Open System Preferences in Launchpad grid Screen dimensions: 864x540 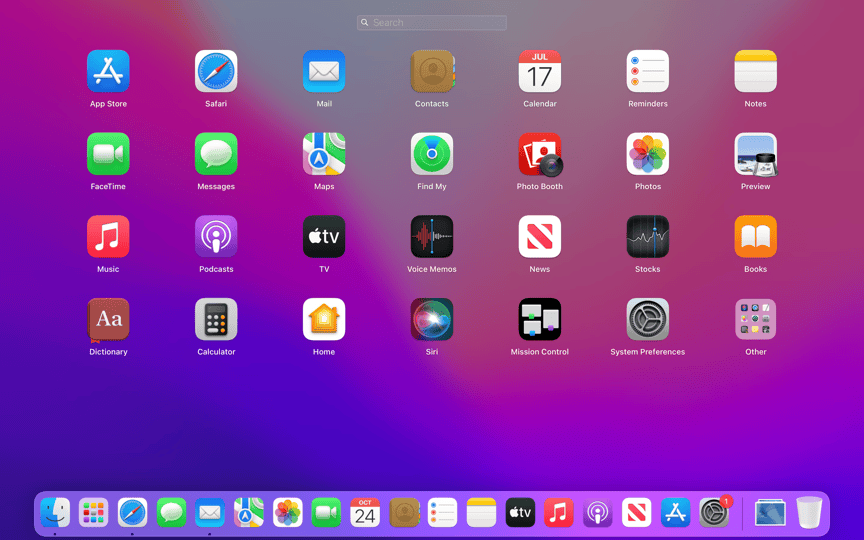[x=647, y=320]
